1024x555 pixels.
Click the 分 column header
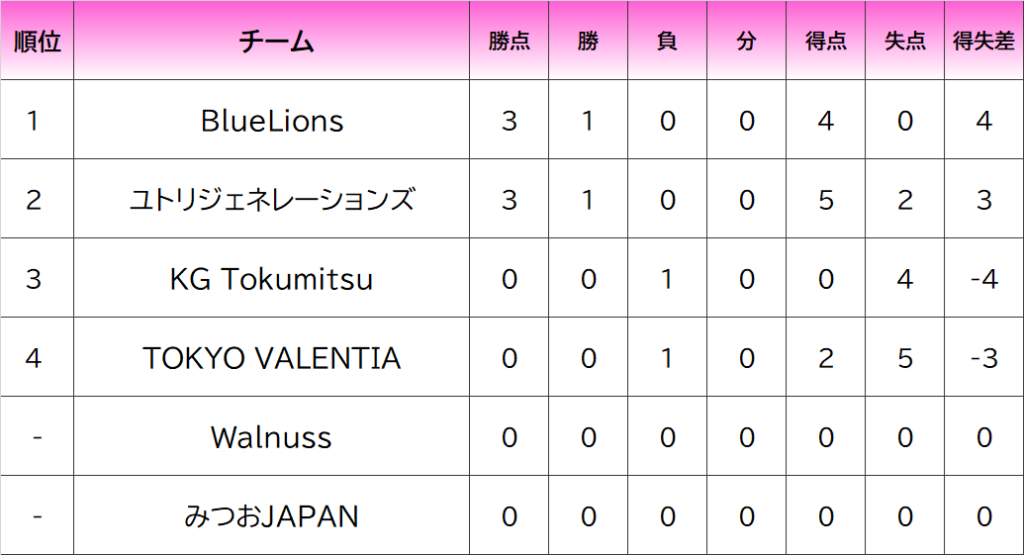pyautogui.click(x=746, y=41)
